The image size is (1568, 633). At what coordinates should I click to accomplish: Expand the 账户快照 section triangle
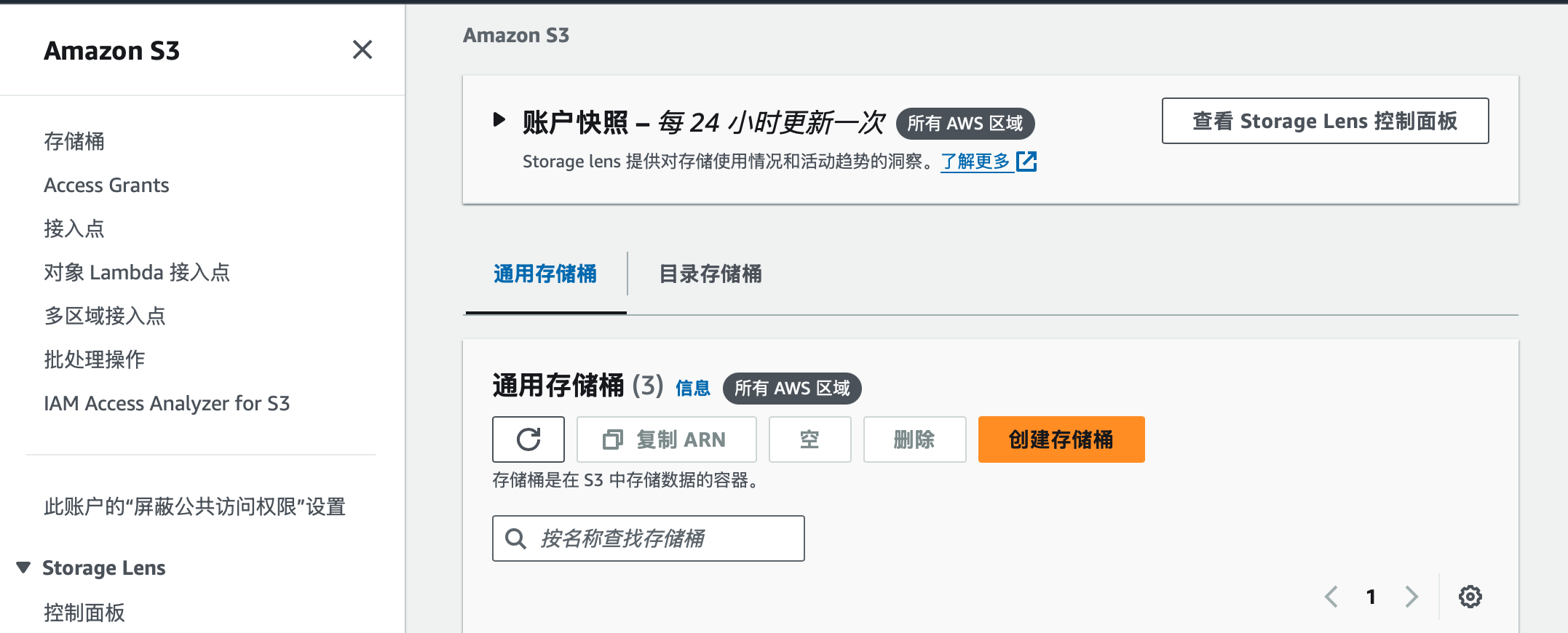click(499, 120)
